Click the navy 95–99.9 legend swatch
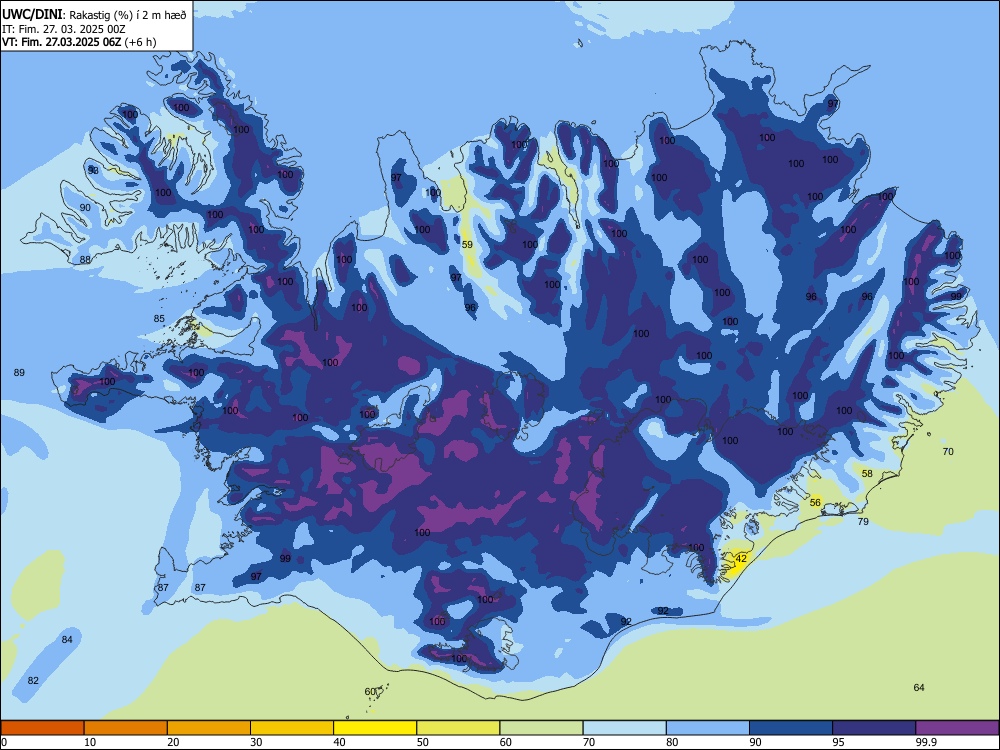1000x750 pixels. coord(874,728)
